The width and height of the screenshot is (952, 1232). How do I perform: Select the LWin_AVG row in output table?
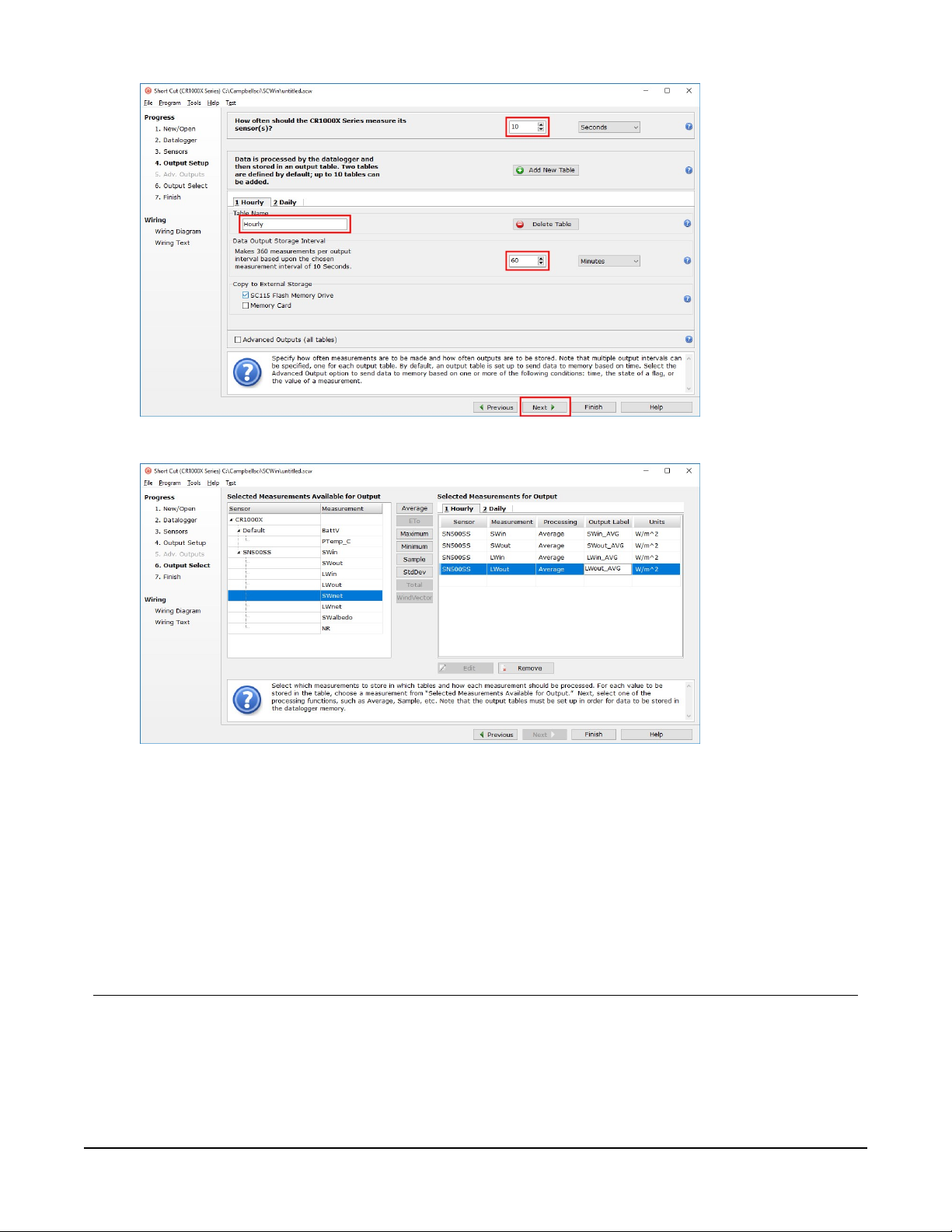pyautogui.click(x=560, y=557)
